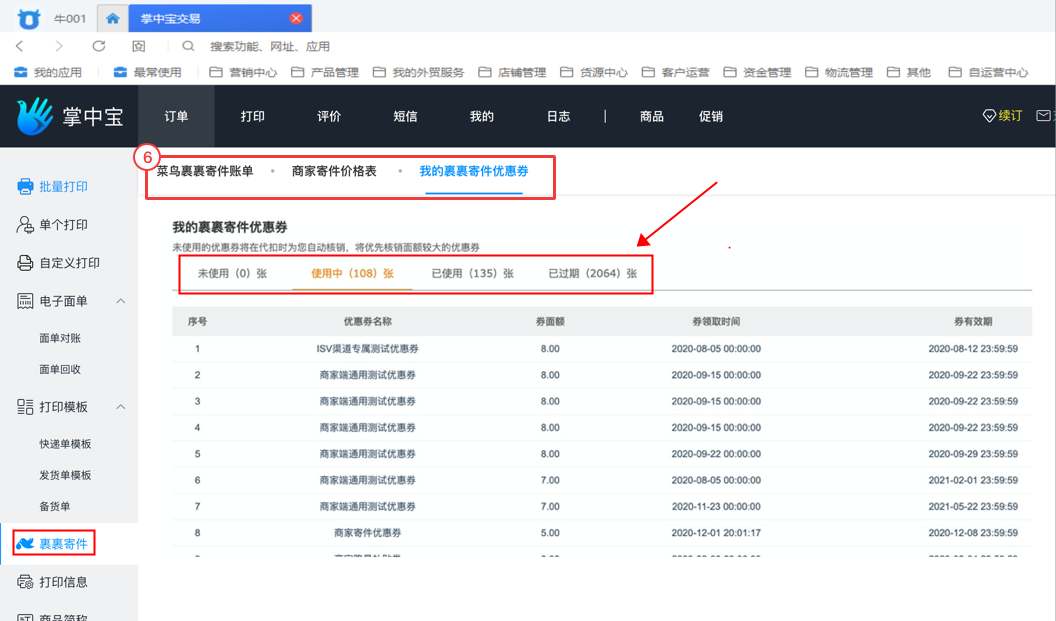Close the 掌中宝交易 tab

[296, 18]
